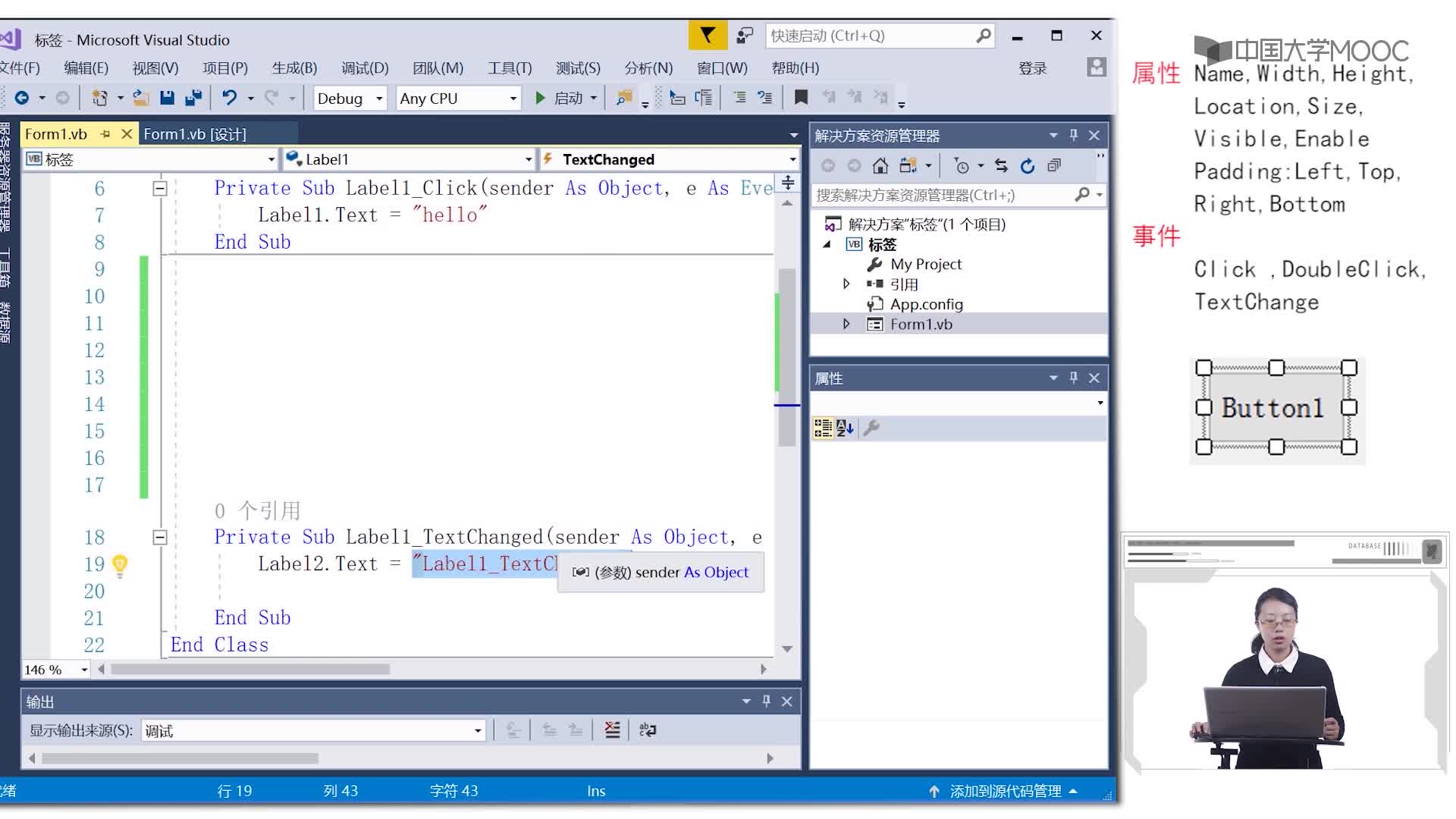The image size is (1456, 819).
Task: Collapse the 标签 project node
Action: point(827,244)
